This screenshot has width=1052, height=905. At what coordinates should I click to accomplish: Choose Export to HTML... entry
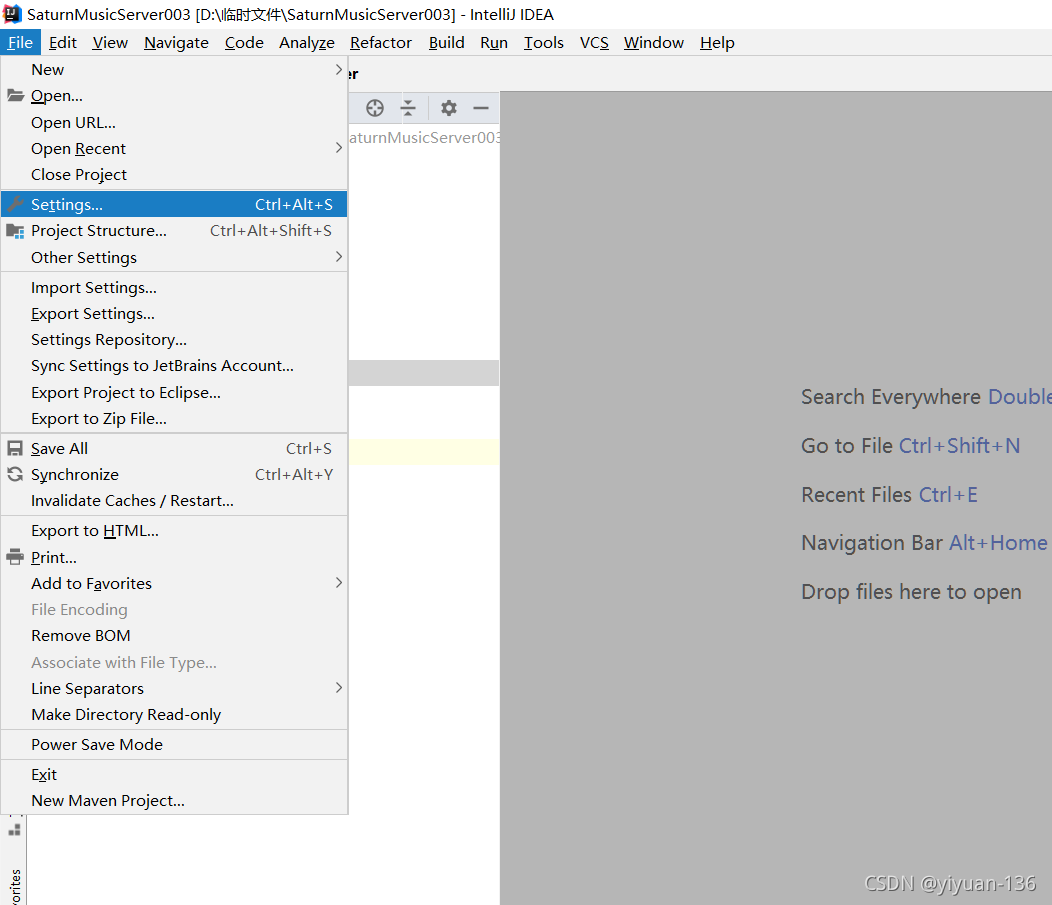point(174,531)
